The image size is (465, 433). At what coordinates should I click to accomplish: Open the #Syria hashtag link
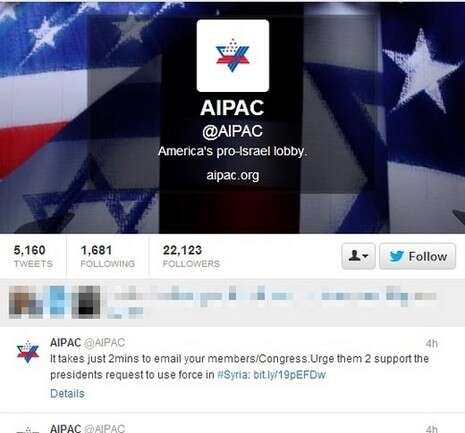[233, 375]
